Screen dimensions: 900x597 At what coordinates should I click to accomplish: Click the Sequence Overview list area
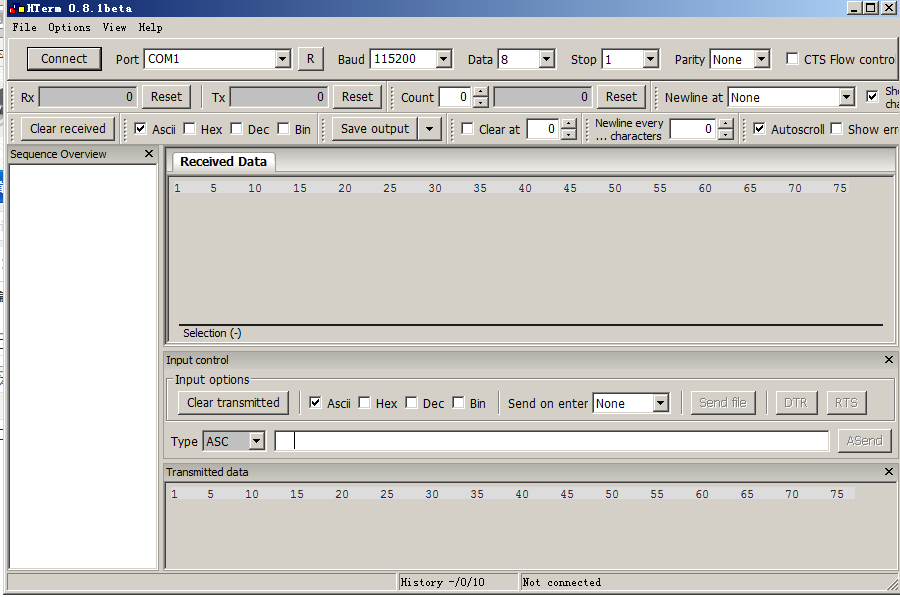click(x=83, y=366)
